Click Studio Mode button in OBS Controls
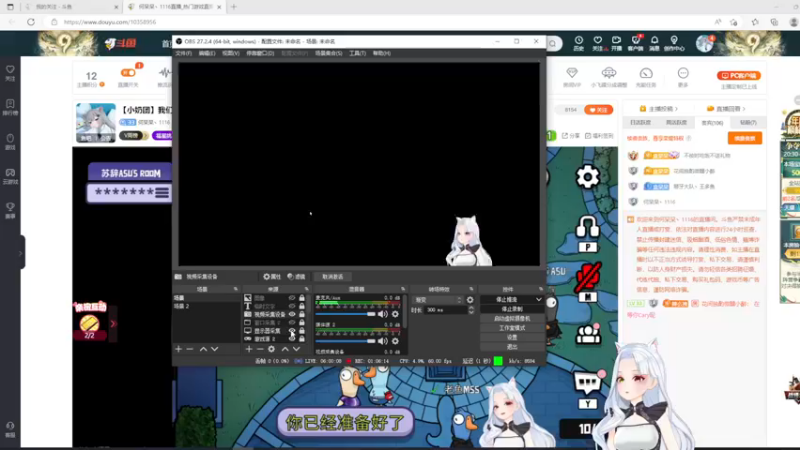The image size is (800, 450). point(512,328)
